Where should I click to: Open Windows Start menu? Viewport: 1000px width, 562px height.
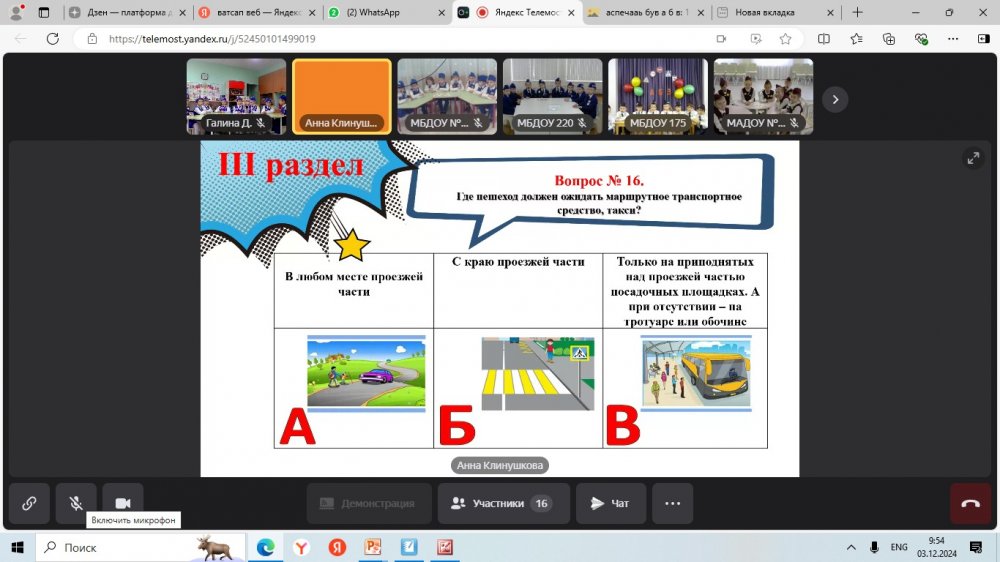(17, 547)
